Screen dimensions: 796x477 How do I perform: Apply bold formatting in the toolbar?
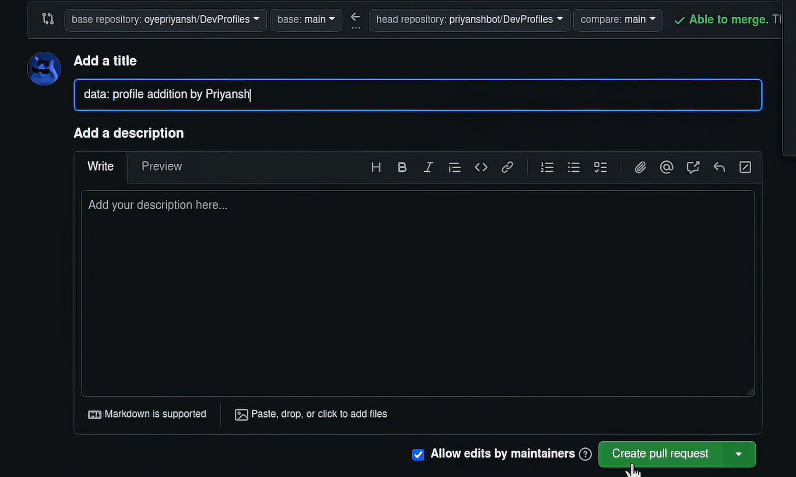click(x=402, y=167)
